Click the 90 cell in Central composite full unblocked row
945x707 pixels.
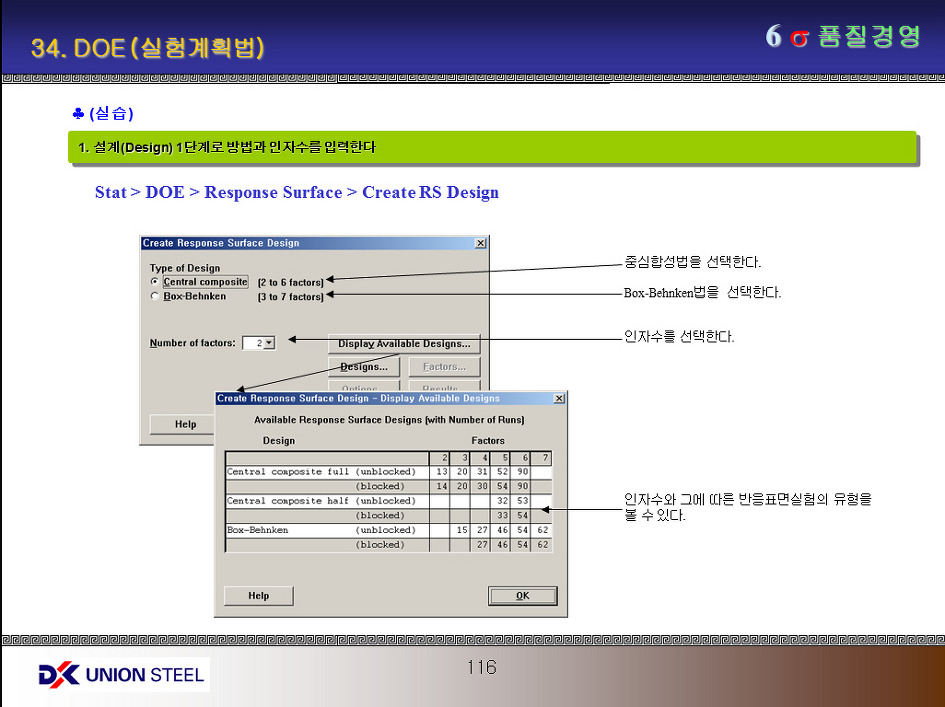521,472
